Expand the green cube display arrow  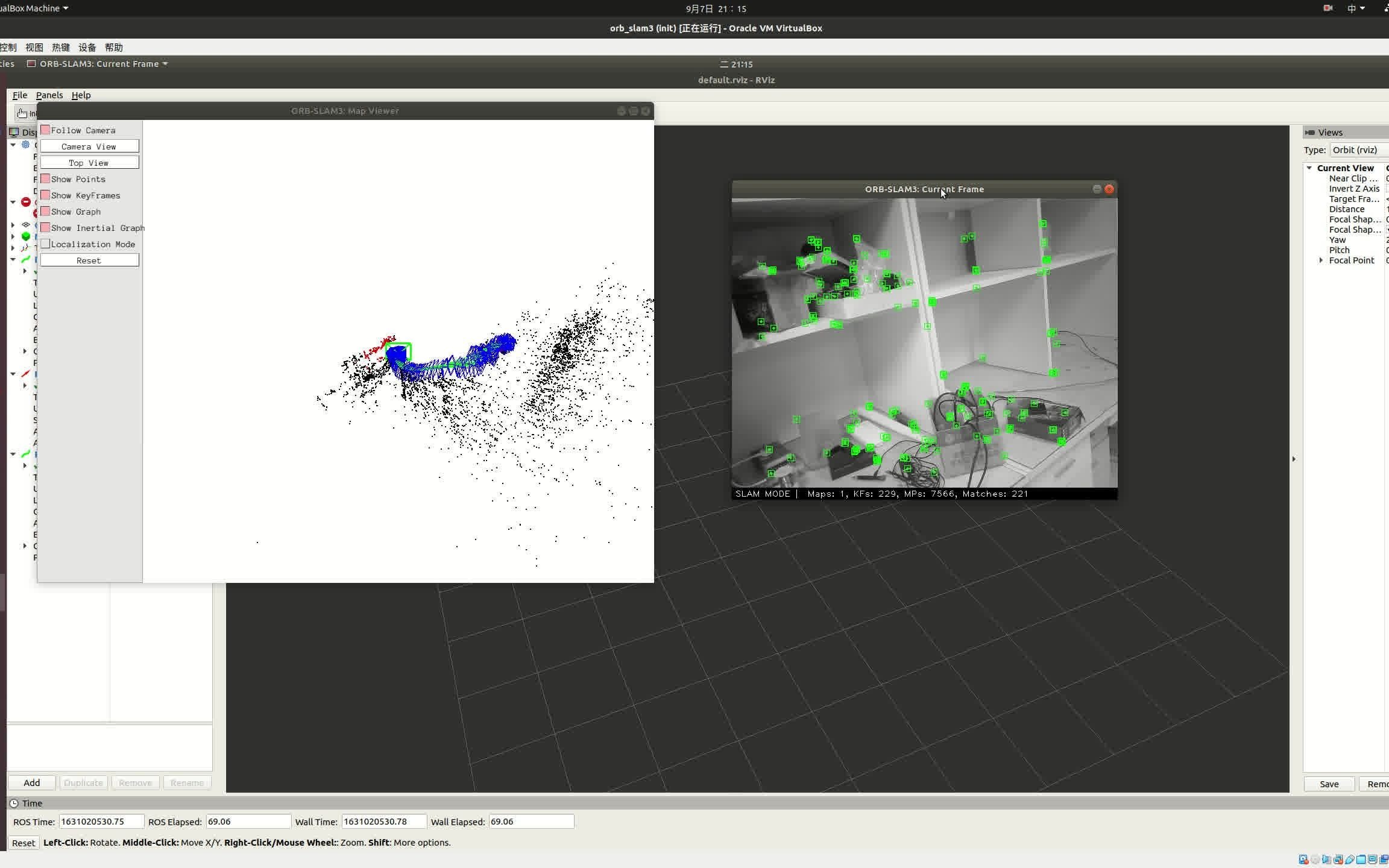pyautogui.click(x=13, y=236)
